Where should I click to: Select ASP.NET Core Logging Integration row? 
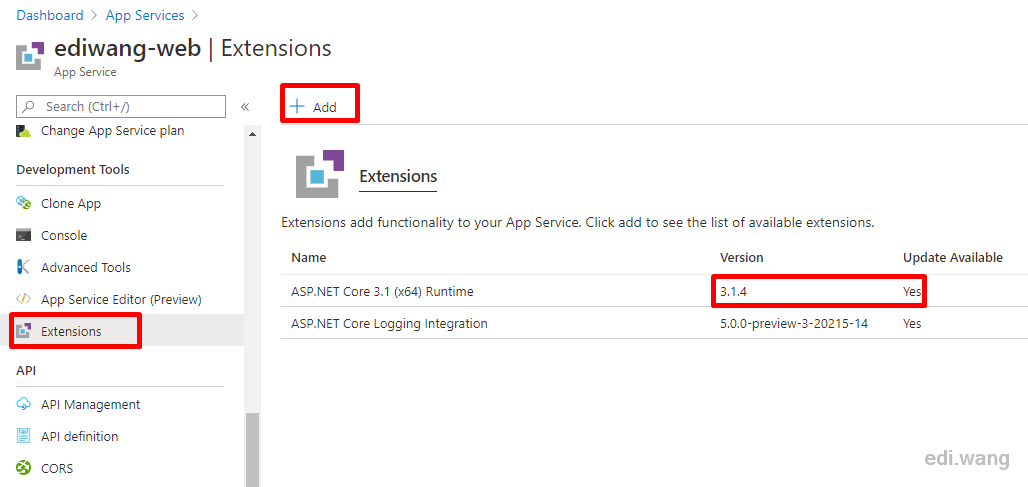654,323
